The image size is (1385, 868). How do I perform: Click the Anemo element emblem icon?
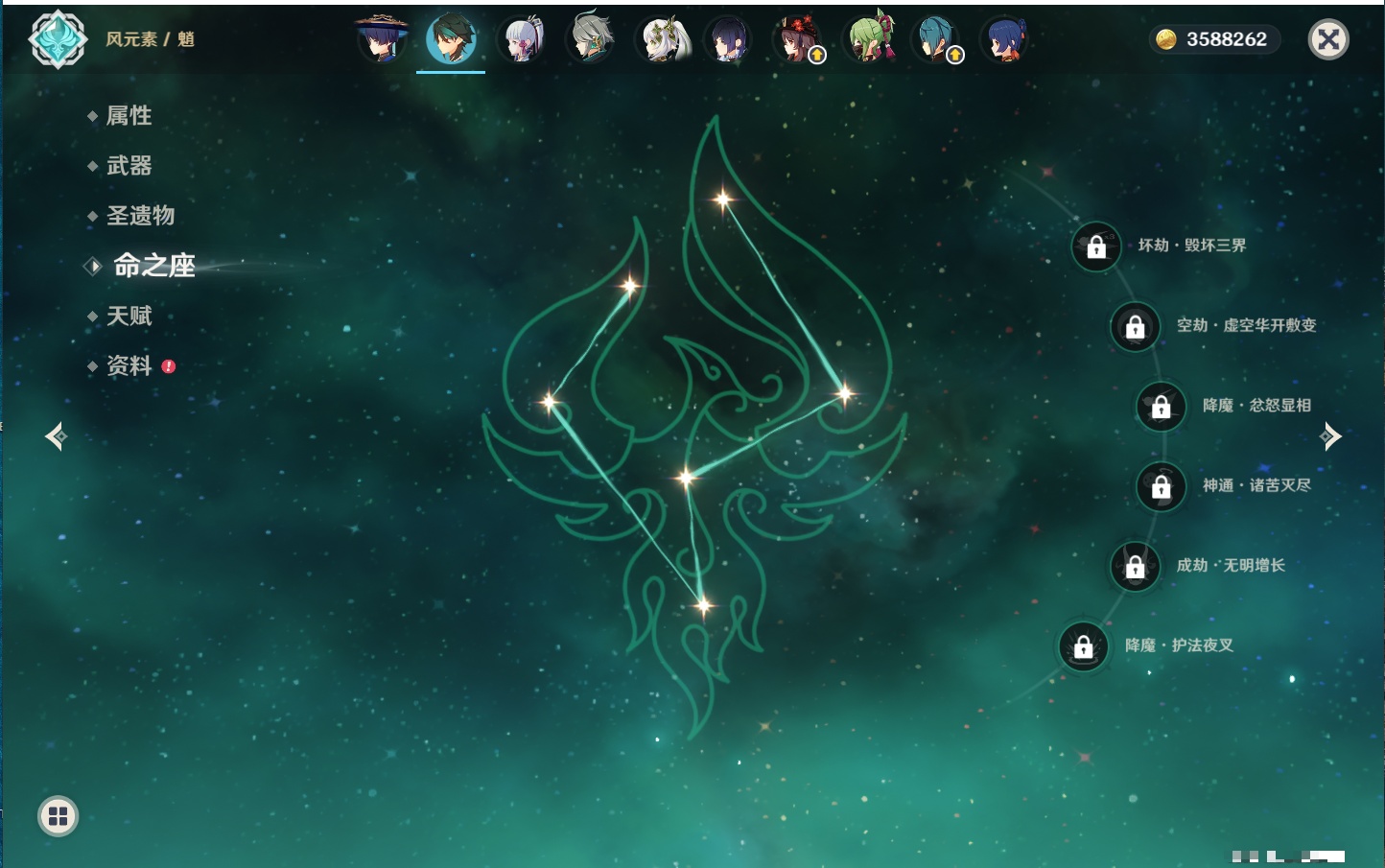[x=58, y=39]
